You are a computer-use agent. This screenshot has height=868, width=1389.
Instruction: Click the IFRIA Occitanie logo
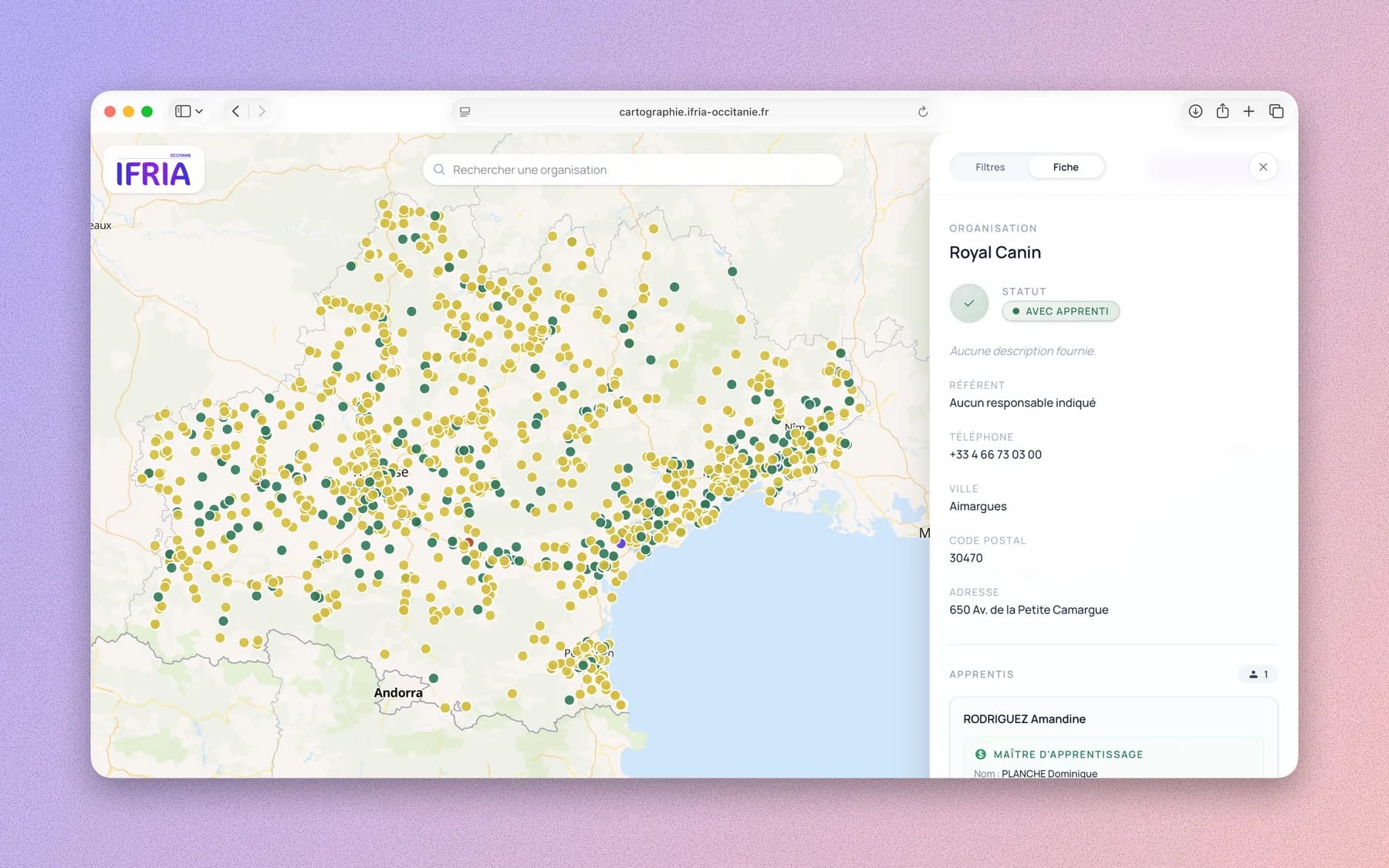coord(154,170)
